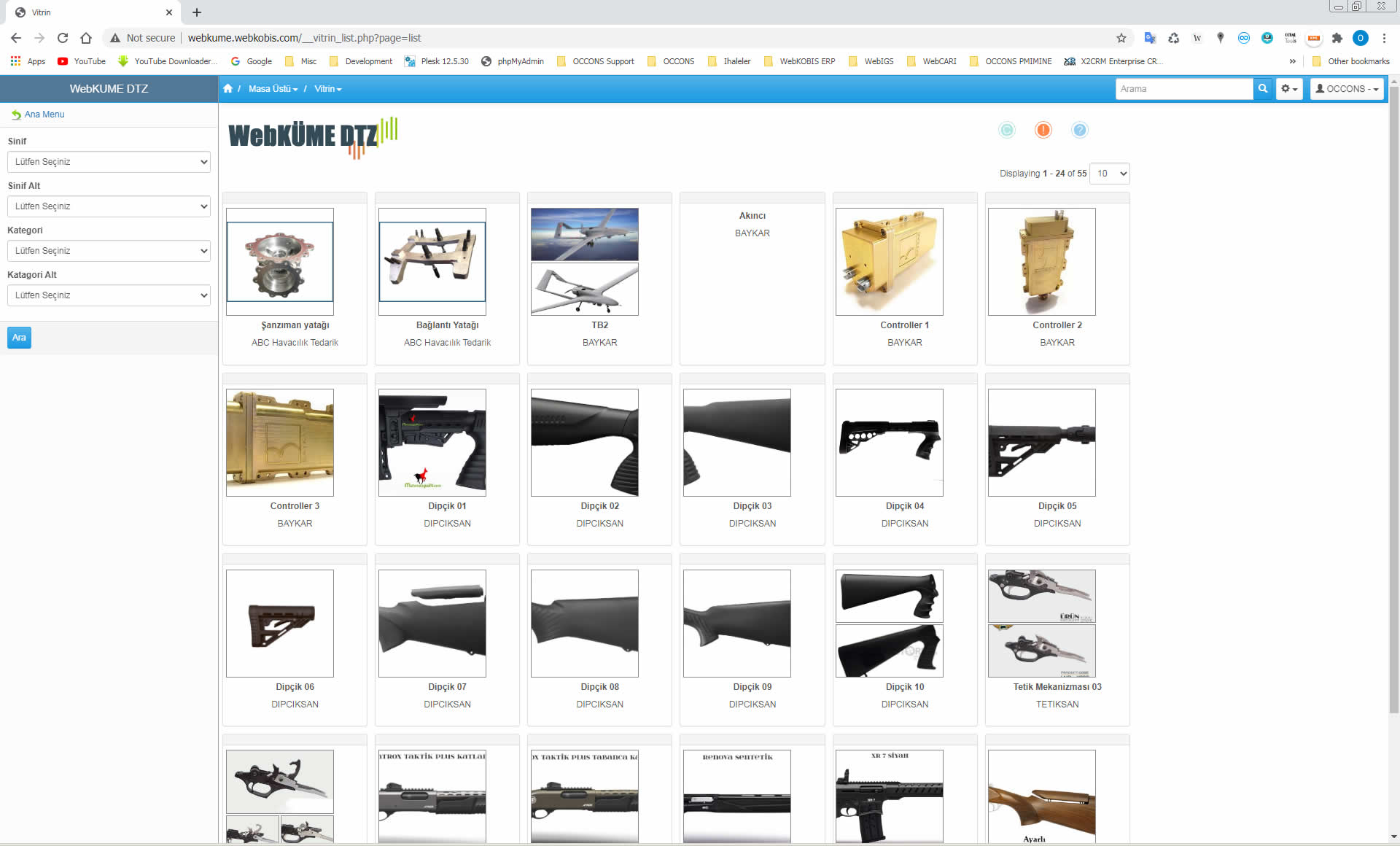Viewport: 1400px width, 846px height.
Task: Bookmark this page with the star icon
Action: [x=1121, y=38]
